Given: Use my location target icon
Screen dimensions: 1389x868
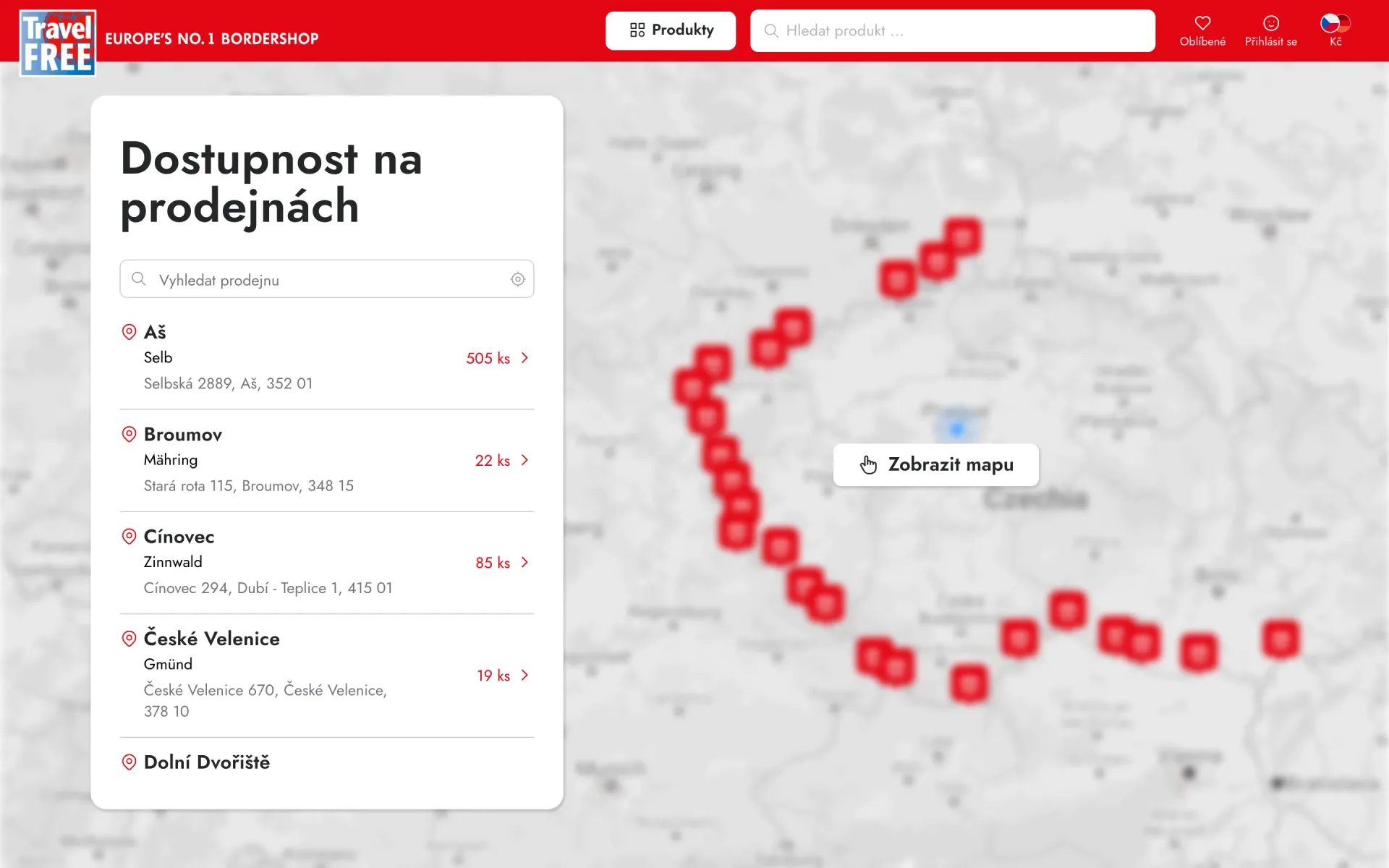Looking at the screenshot, I should pos(518,279).
